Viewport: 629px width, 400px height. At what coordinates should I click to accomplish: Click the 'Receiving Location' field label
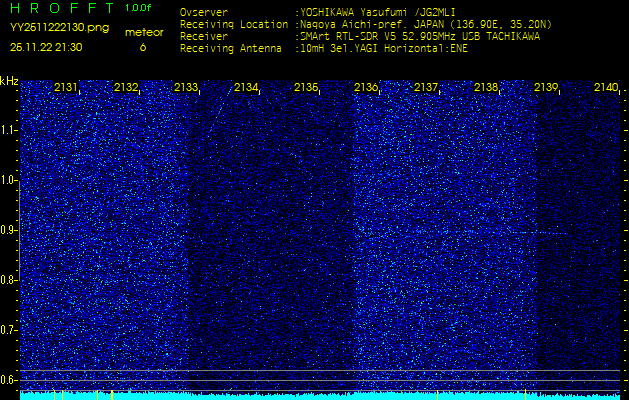(234, 24)
